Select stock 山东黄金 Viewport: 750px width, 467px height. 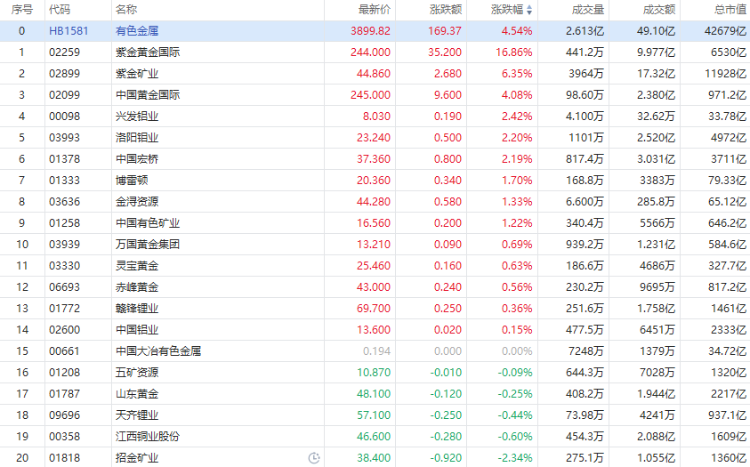point(137,394)
